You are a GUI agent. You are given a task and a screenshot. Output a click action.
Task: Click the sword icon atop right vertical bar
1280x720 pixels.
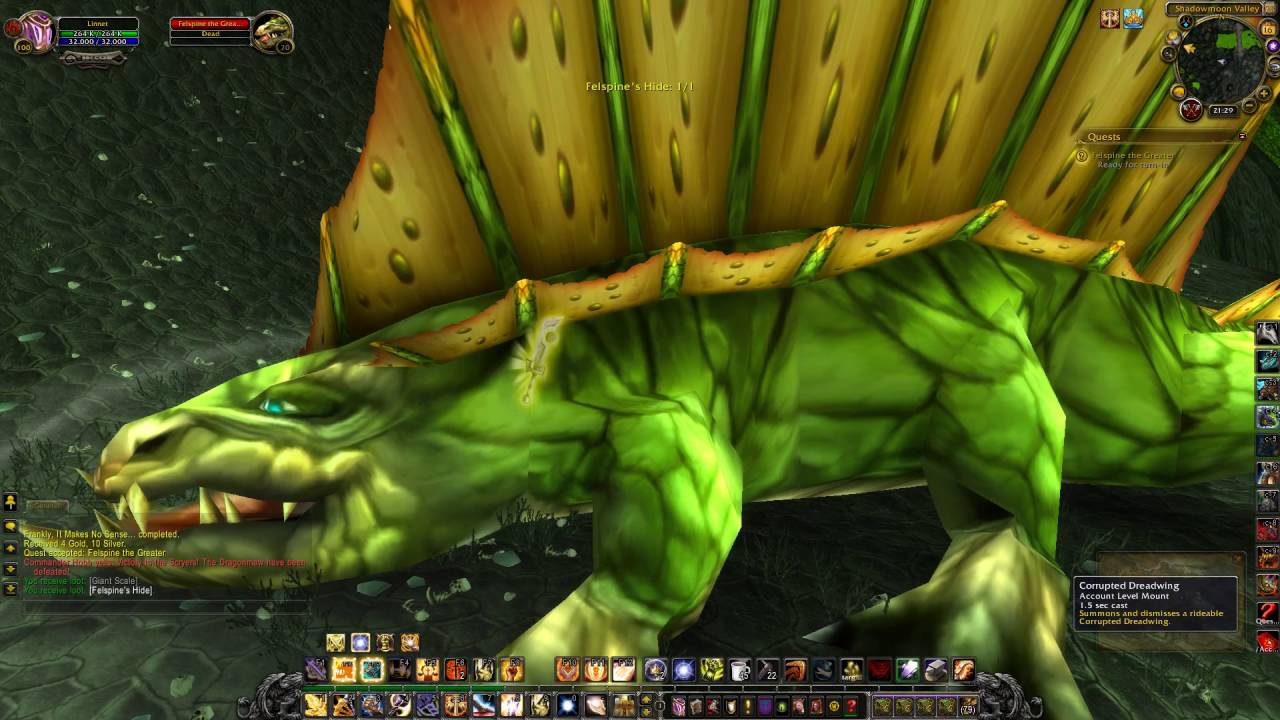coord(1267,333)
